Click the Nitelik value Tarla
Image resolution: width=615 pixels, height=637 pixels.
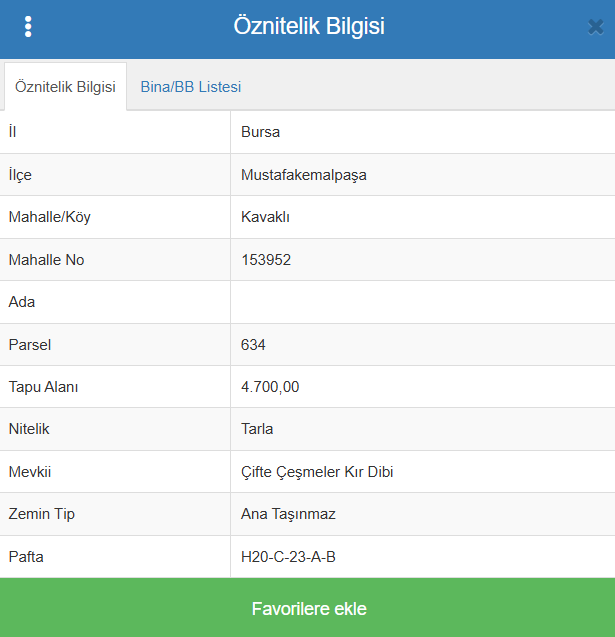click(x=257, y=429)
